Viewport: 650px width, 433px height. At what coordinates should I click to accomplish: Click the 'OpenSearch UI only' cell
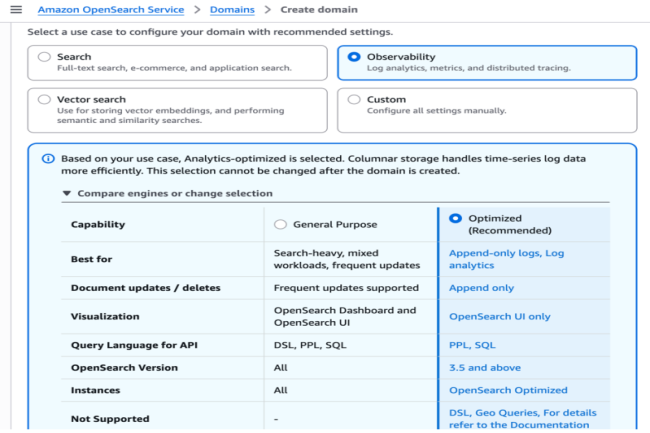pos(500,317)
